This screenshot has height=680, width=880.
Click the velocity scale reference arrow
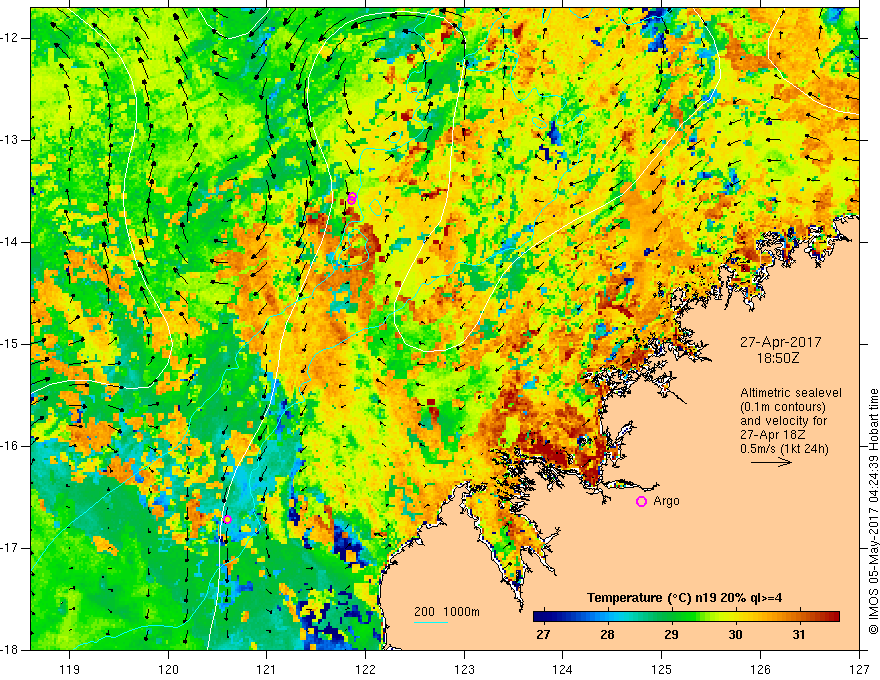[x=771, y=463]
